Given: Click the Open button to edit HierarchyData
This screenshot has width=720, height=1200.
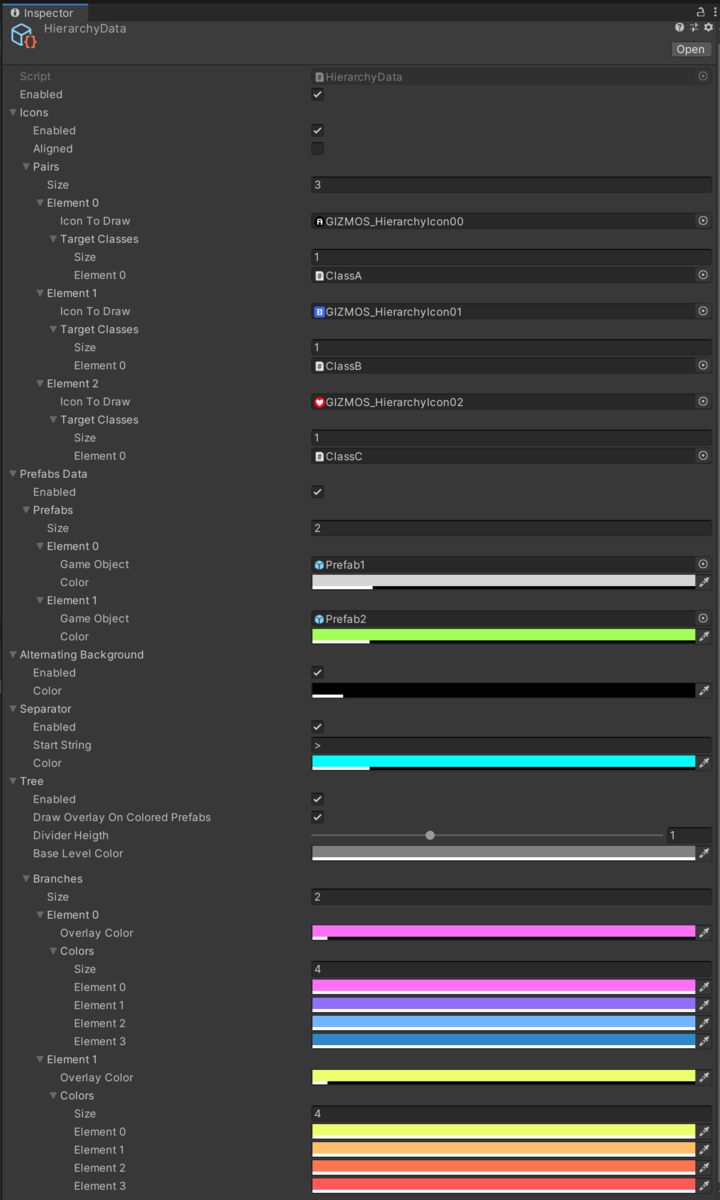Looking at the screenshot, I should [691, 49].
